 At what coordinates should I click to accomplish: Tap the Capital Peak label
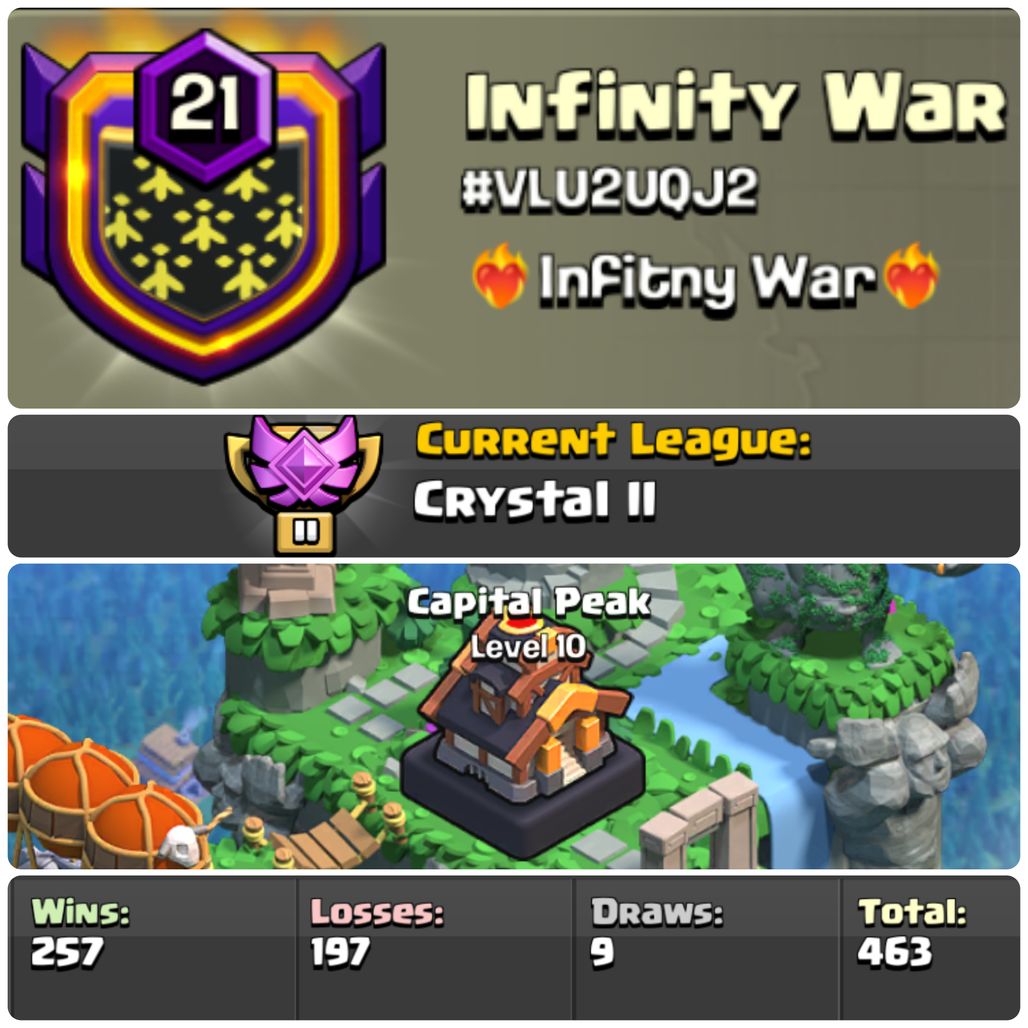pos(528,603)
